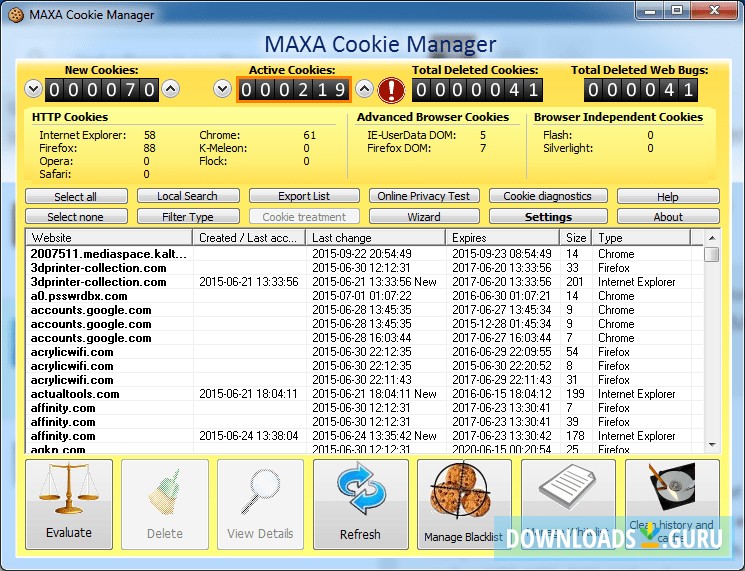Sort by Expires column header

pos(503,238)
